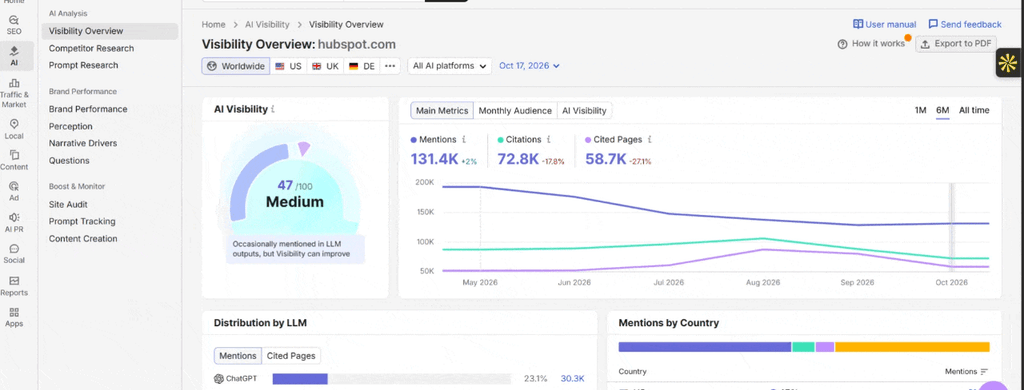This screenshot has width=1024, height=390.
Task: Click the orange segment of country mentions bar
Action: coord(912,347)
